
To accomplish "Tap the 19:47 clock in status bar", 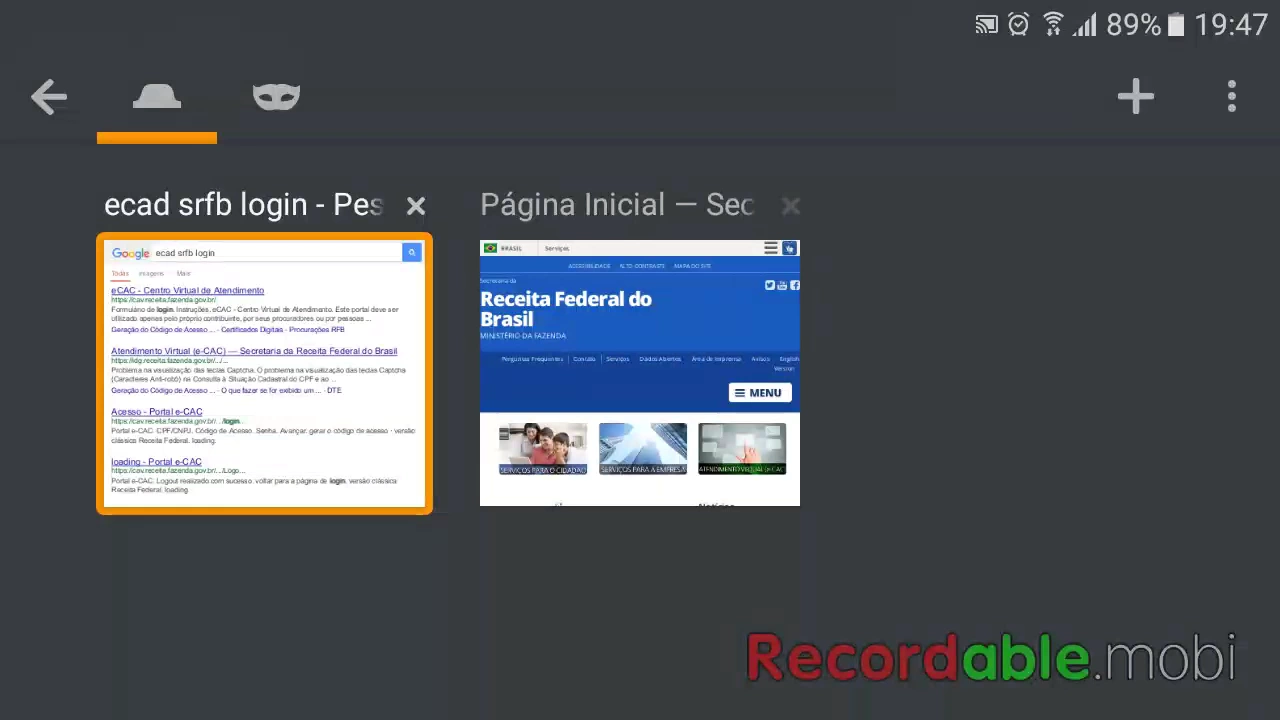I will [1231, 25].
